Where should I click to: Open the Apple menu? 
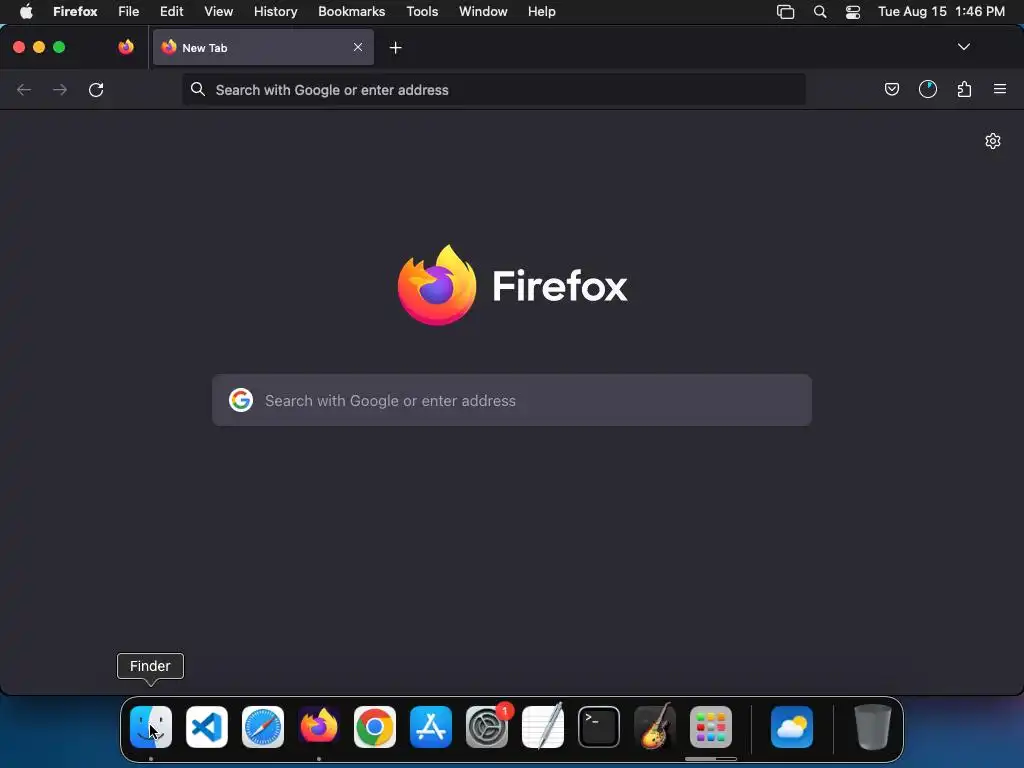(26, 12)
